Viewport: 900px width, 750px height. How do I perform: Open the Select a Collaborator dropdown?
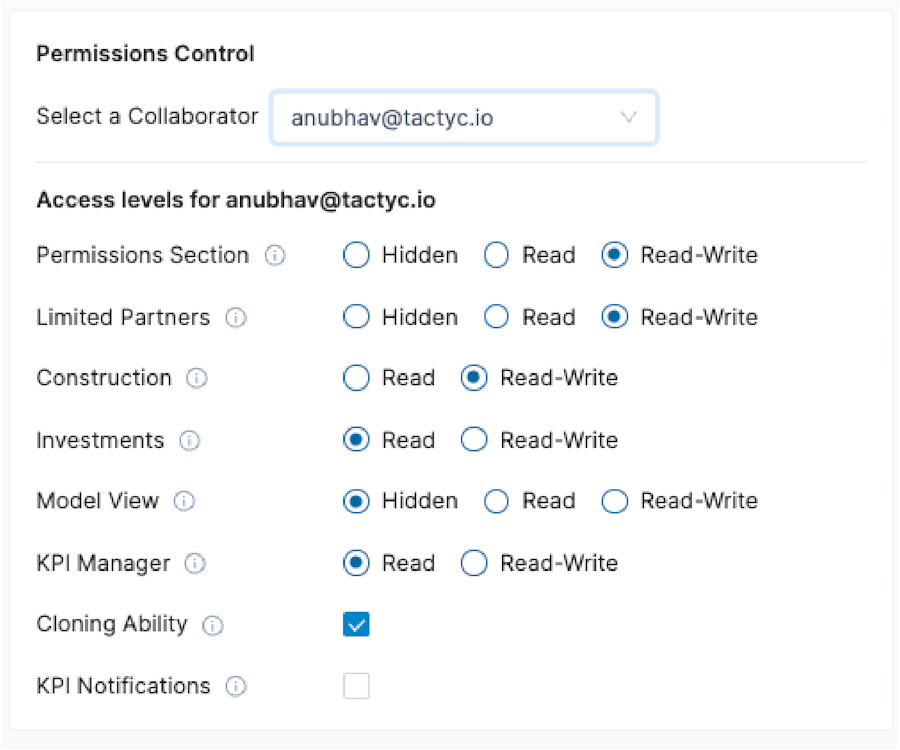[x=464, y=118]
